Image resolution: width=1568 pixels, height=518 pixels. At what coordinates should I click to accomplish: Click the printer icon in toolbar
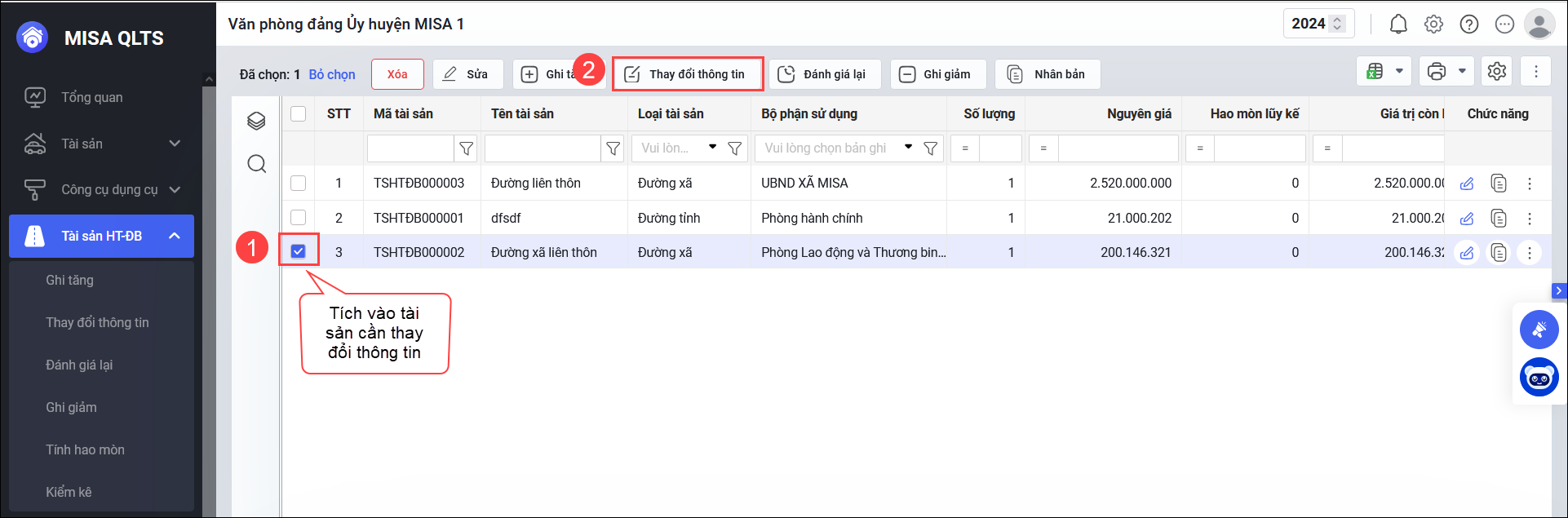pyautogui.click(x=1437, y=72)
